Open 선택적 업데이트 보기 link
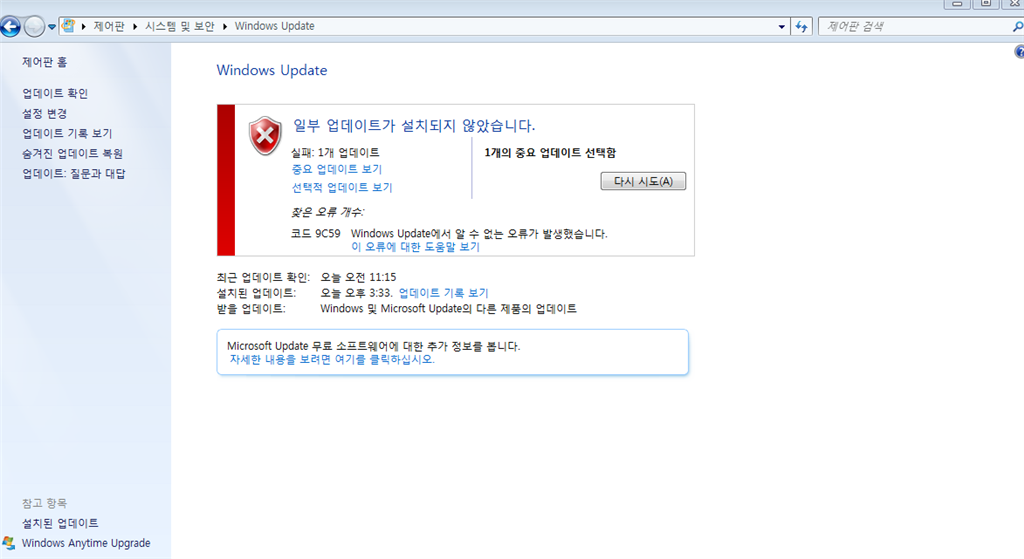Image resolution: width=1024 pixels, height=559 pixels. 342,187
